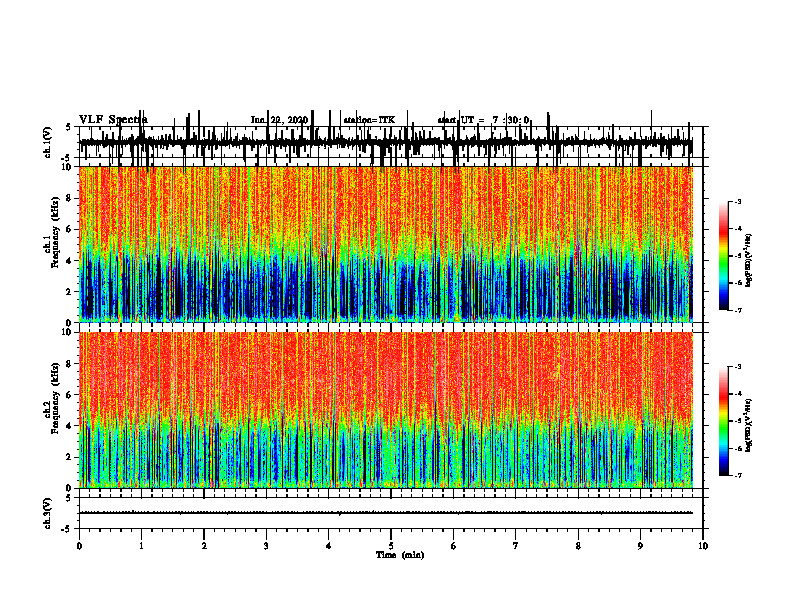Click the "Jan. 22, 2020" date text
The height and width of the screenshot is (612, 792).
coord(279,120)
